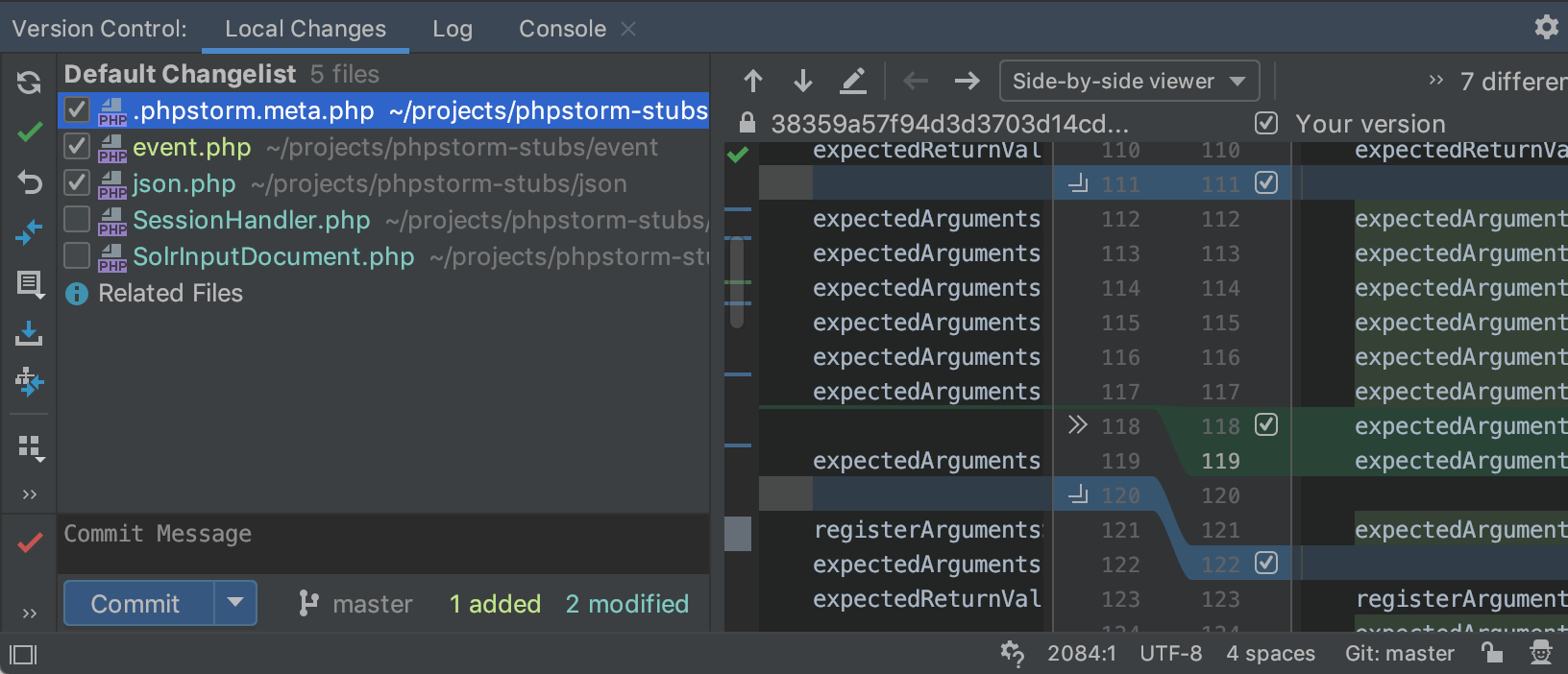The width and height of the screenshot is (1568, 674).
Task: Switch to the Log tab
Action: (453, 29)
